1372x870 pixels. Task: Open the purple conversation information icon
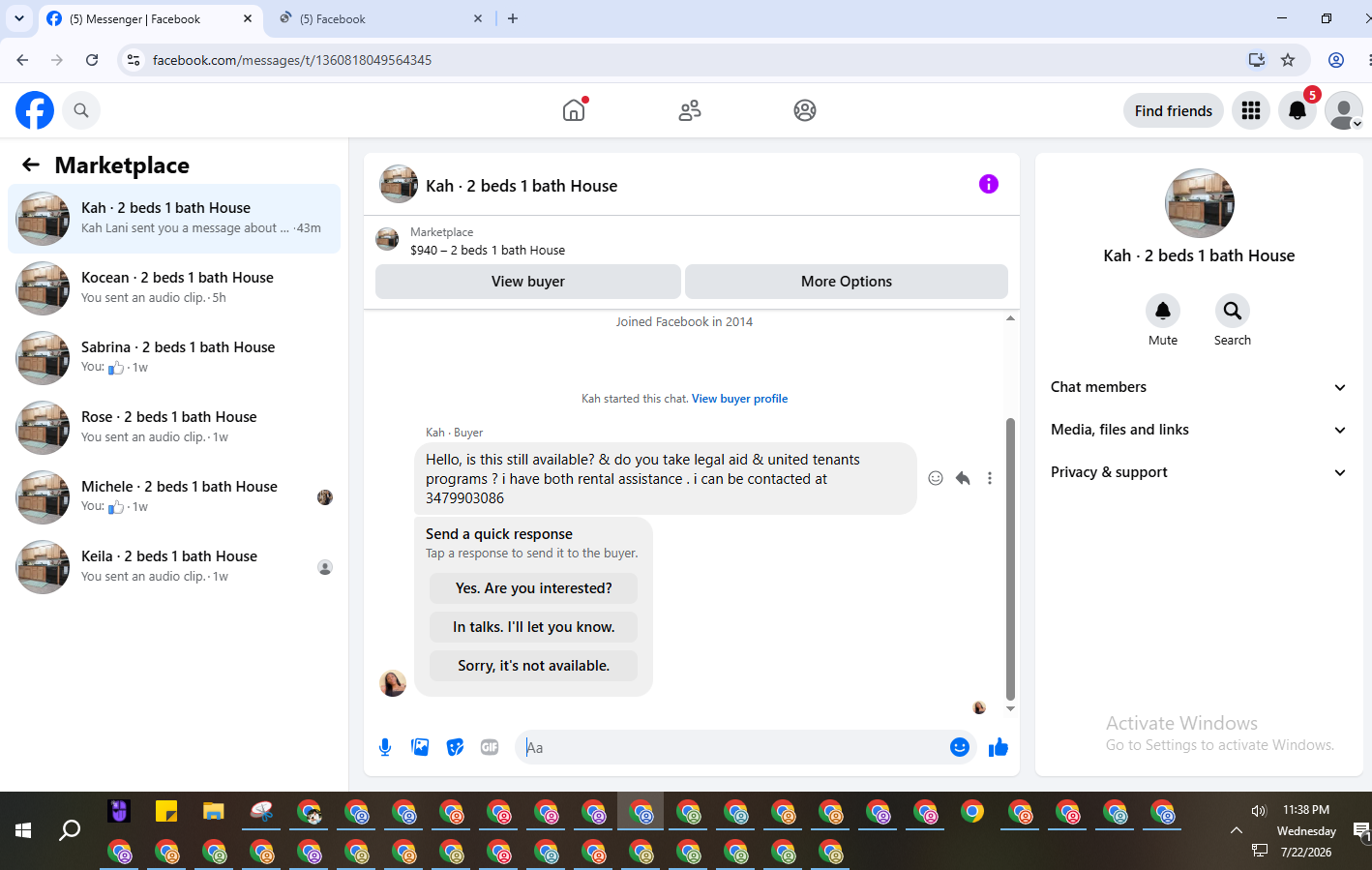tap(989, 184)
